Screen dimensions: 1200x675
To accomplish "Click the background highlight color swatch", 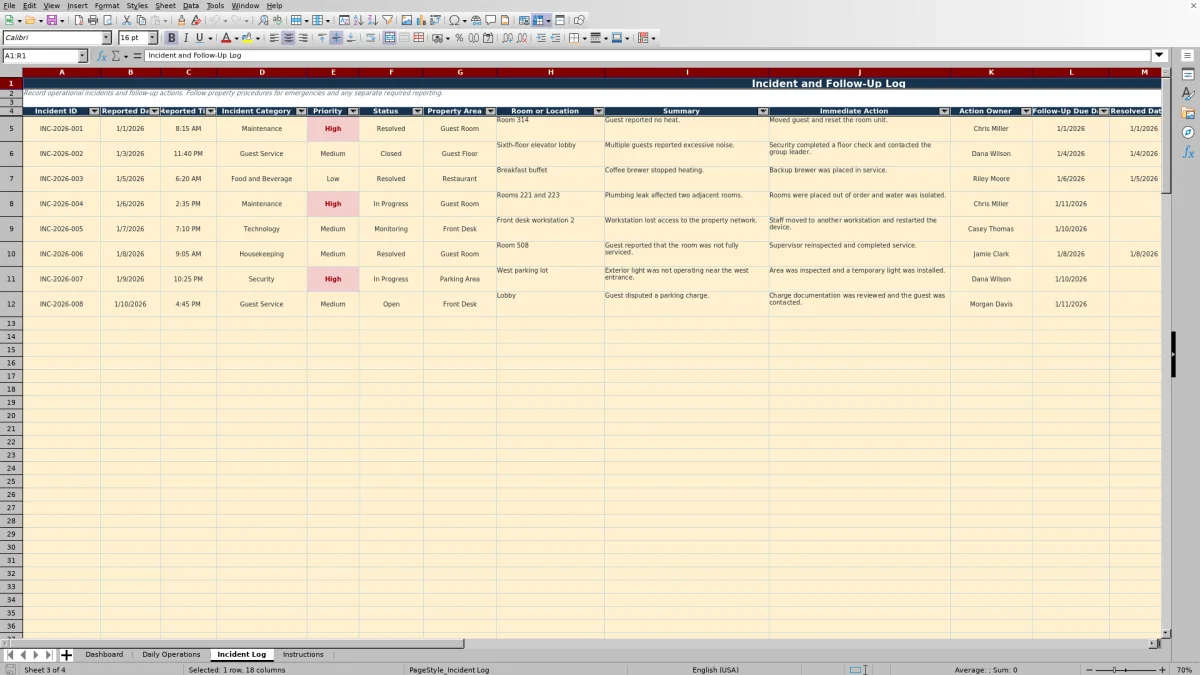I will click(x=246, y=38).
